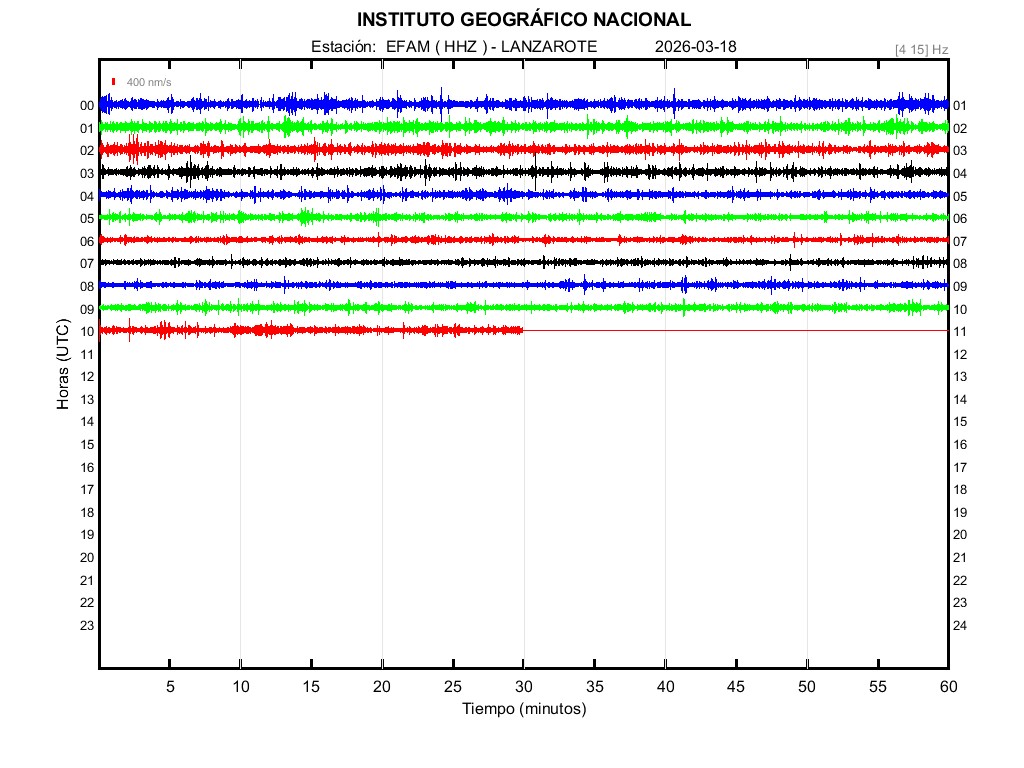Click the left-side hour label 23

point(87,626)
